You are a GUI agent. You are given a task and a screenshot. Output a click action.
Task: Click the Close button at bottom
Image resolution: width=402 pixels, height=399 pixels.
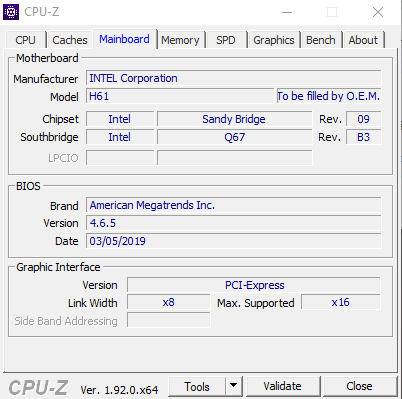359,386
